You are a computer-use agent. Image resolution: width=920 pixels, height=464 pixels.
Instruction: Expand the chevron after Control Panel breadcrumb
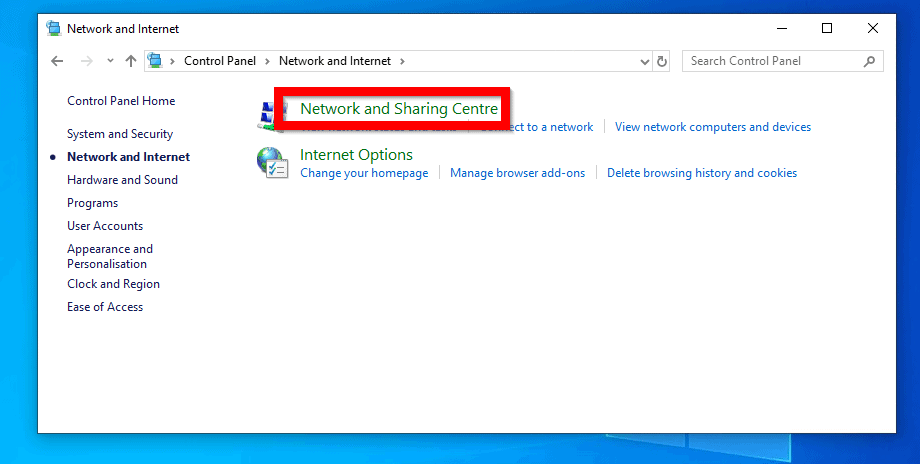coord(267,61)
